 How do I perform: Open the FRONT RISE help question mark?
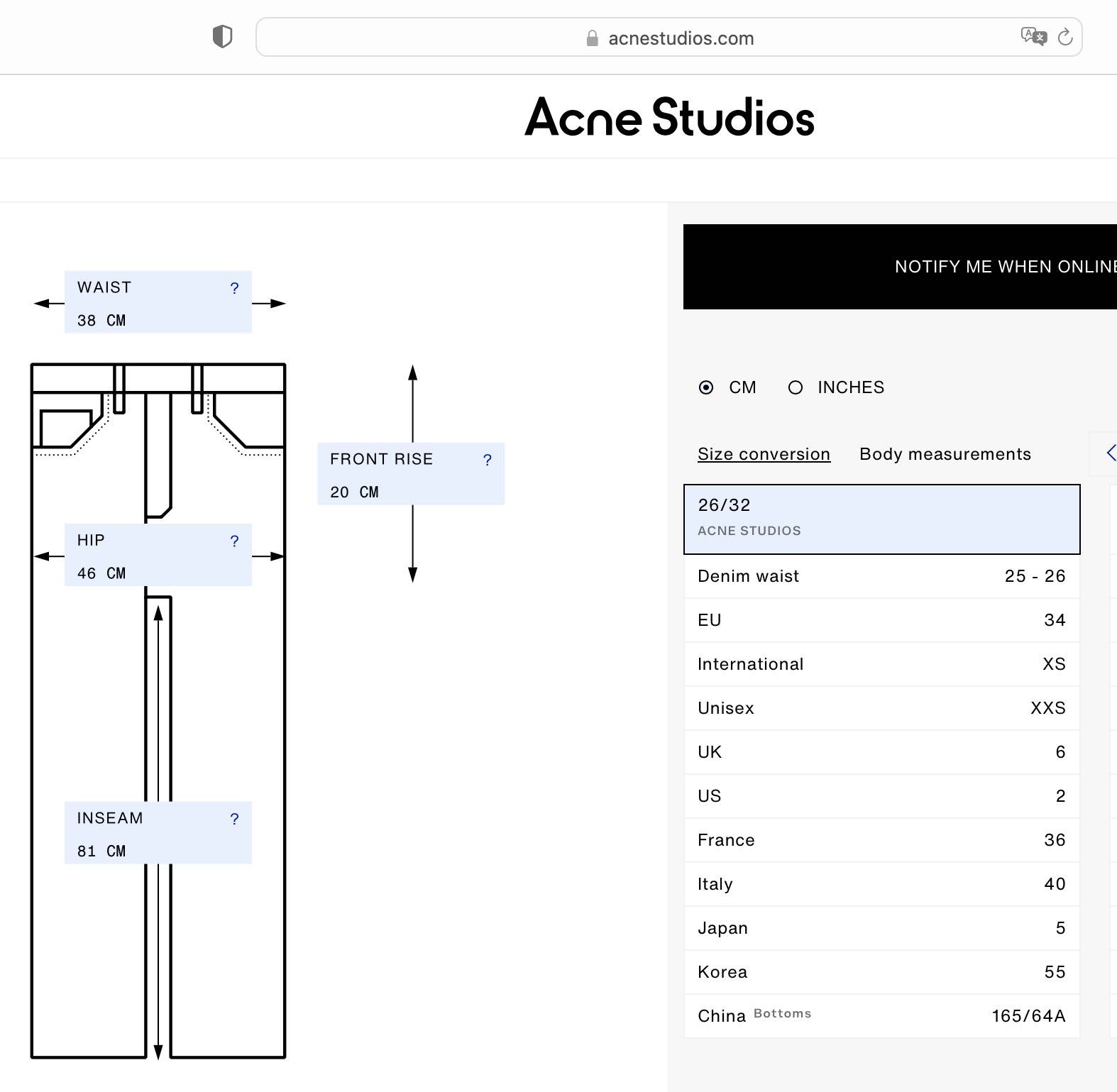click(488, 460)
